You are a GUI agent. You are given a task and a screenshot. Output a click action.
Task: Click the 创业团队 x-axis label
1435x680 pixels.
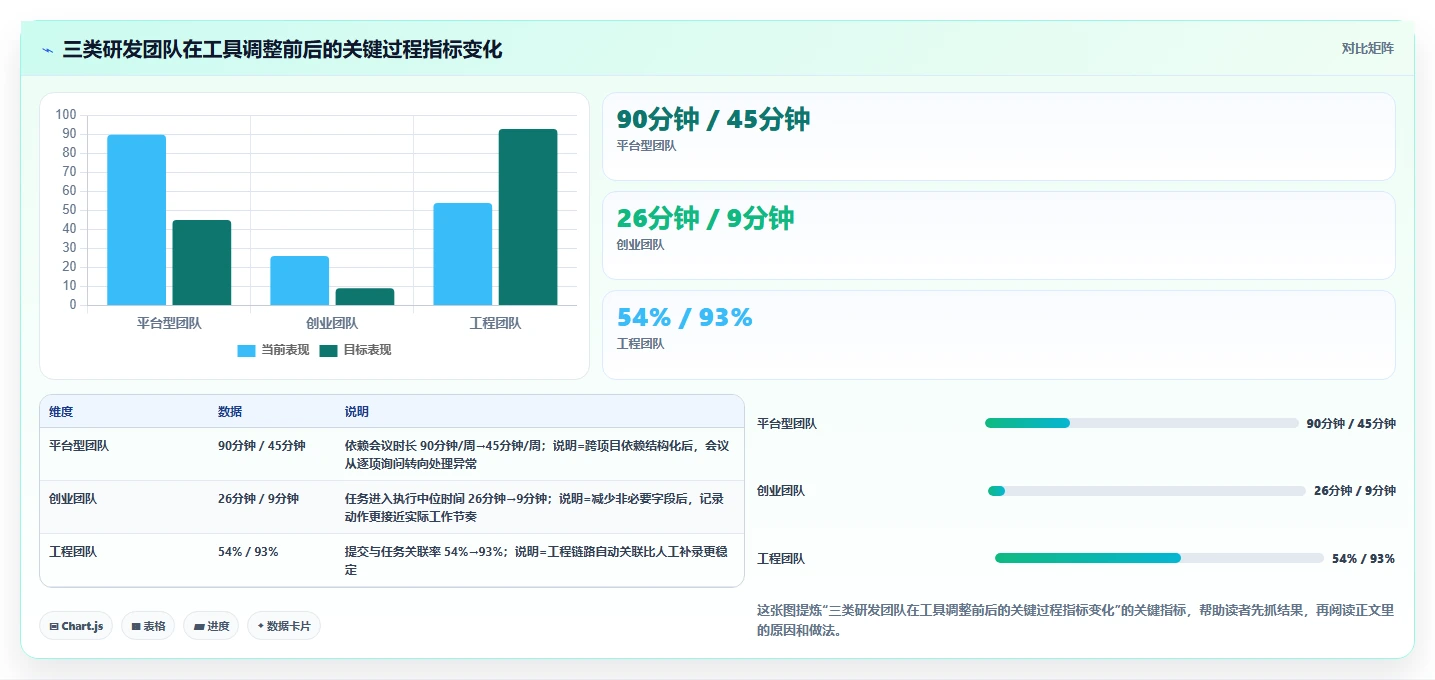pyautogui.click(x=332, y=323)
